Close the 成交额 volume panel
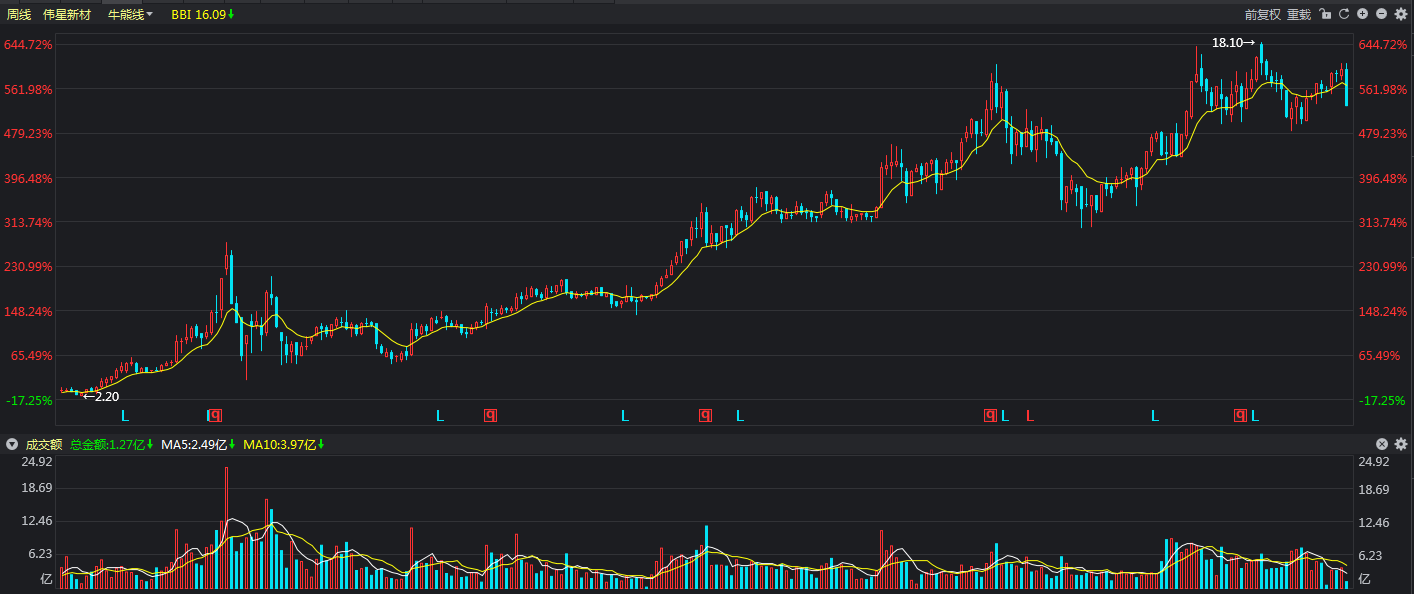 (x=1382, y=444)
